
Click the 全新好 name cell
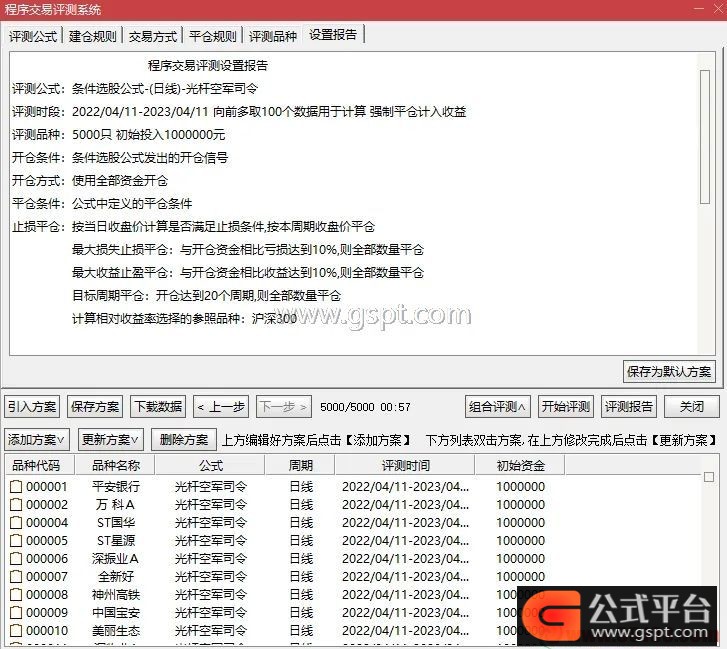pyautogui.click(x=115, y=577)
